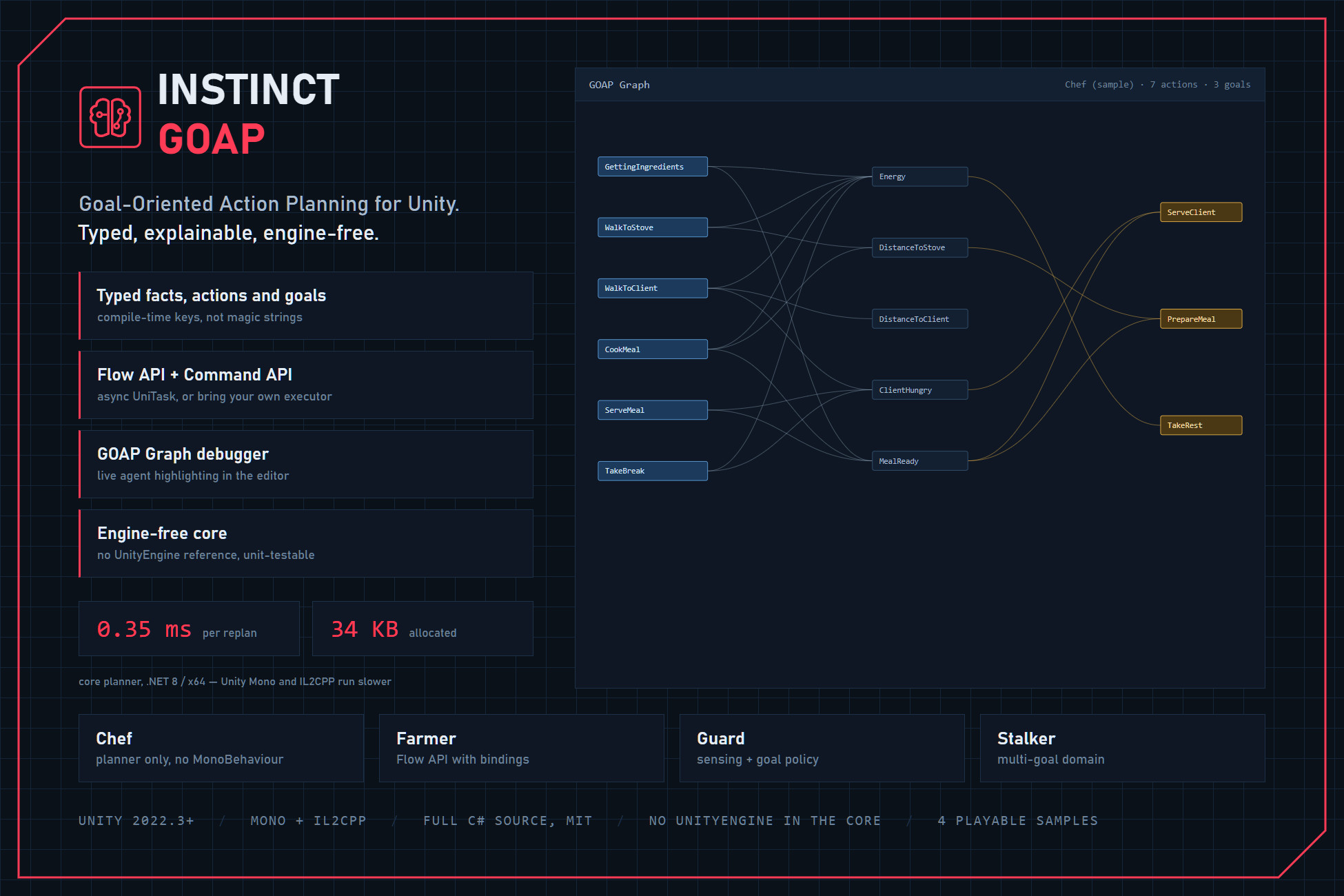Click the GOAP Graph panel title
Image resolution: width=1344 pixels, height=896 pixels.
coord(619,85)
